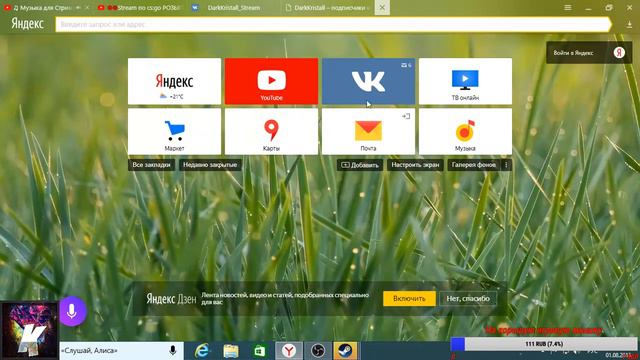Open the browser hamburger menu
This screenshot has height=360, width=640.
click(568, 7)
